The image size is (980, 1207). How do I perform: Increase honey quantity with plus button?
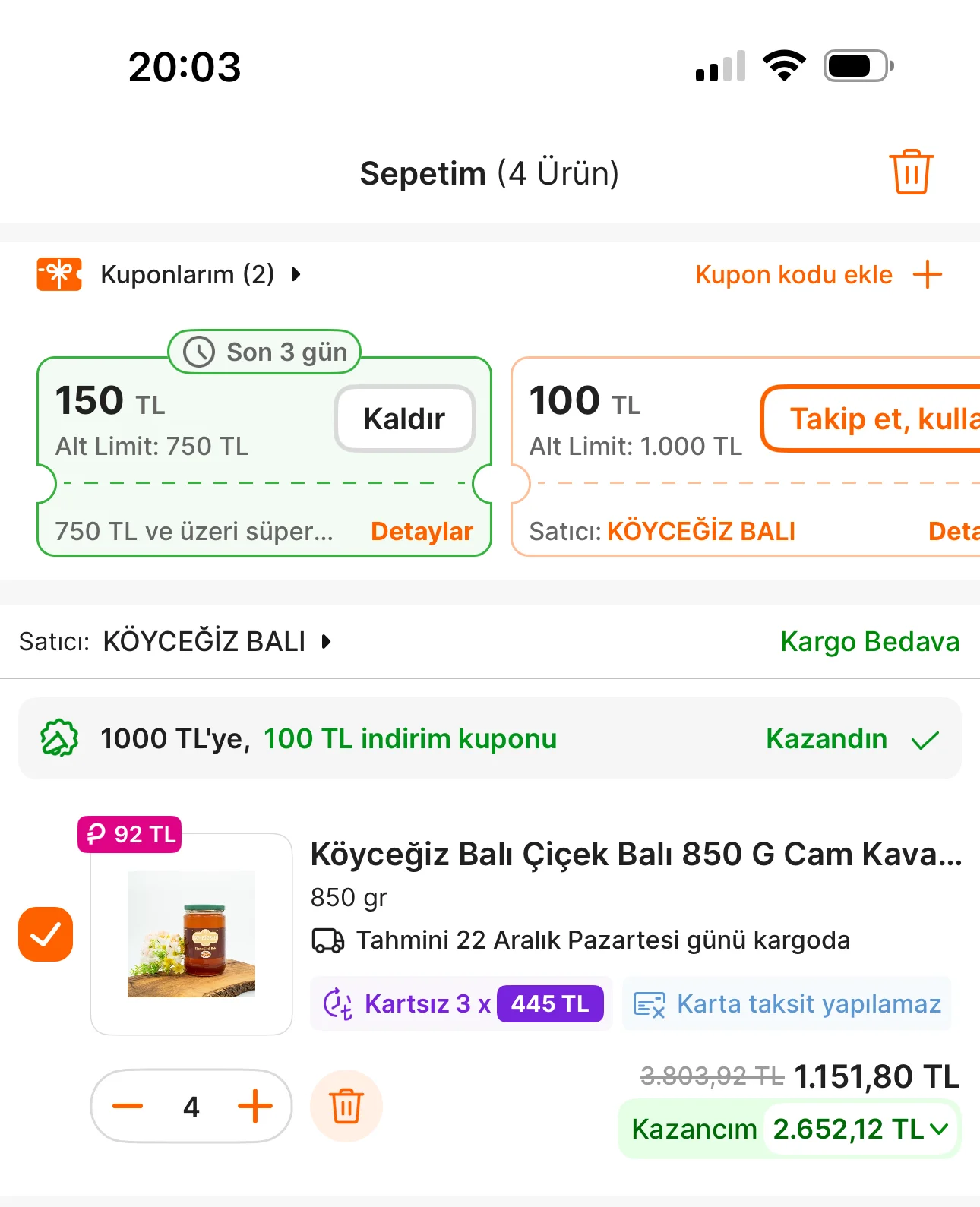coord(255,1106)
